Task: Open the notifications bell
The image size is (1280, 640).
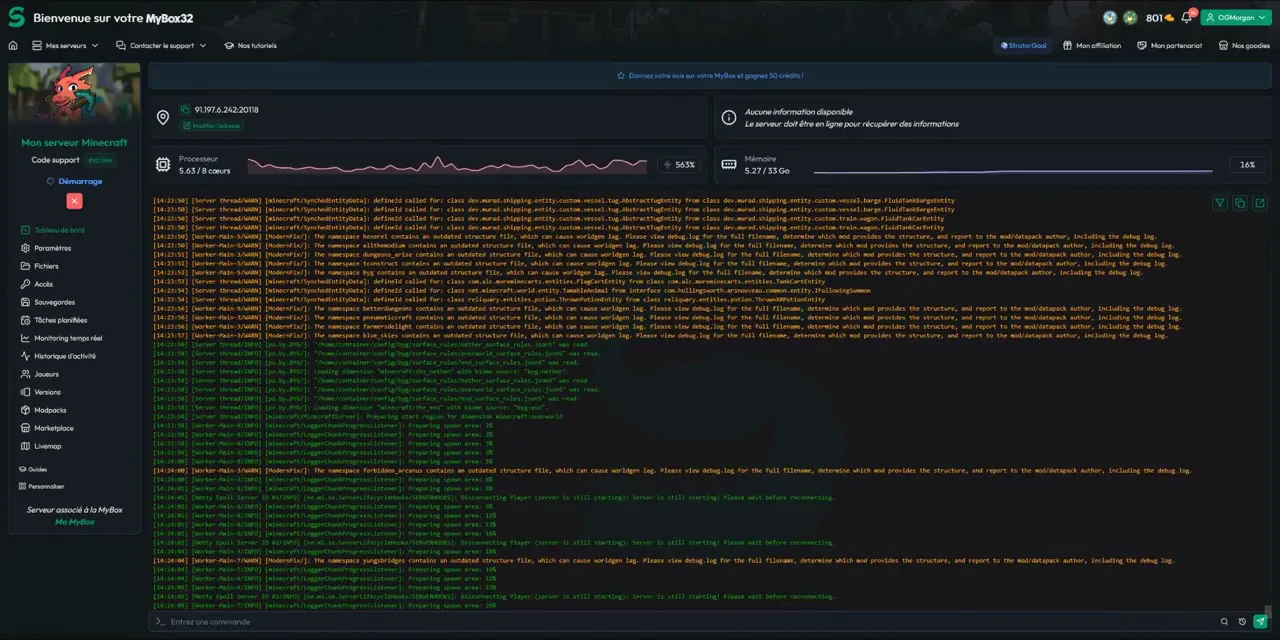Action: [x=1187, y=17]
